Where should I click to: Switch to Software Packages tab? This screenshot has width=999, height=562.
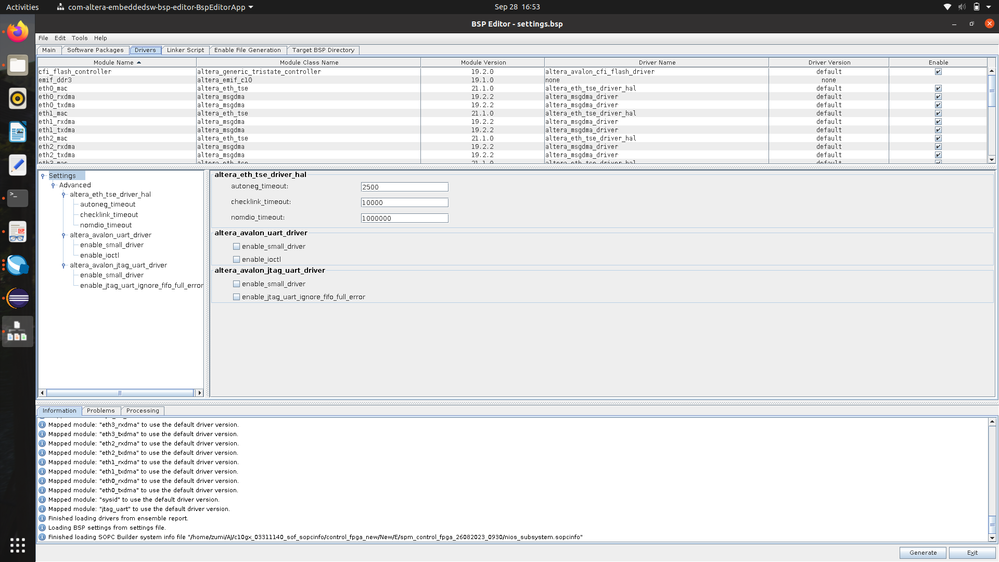click(95, 50)
